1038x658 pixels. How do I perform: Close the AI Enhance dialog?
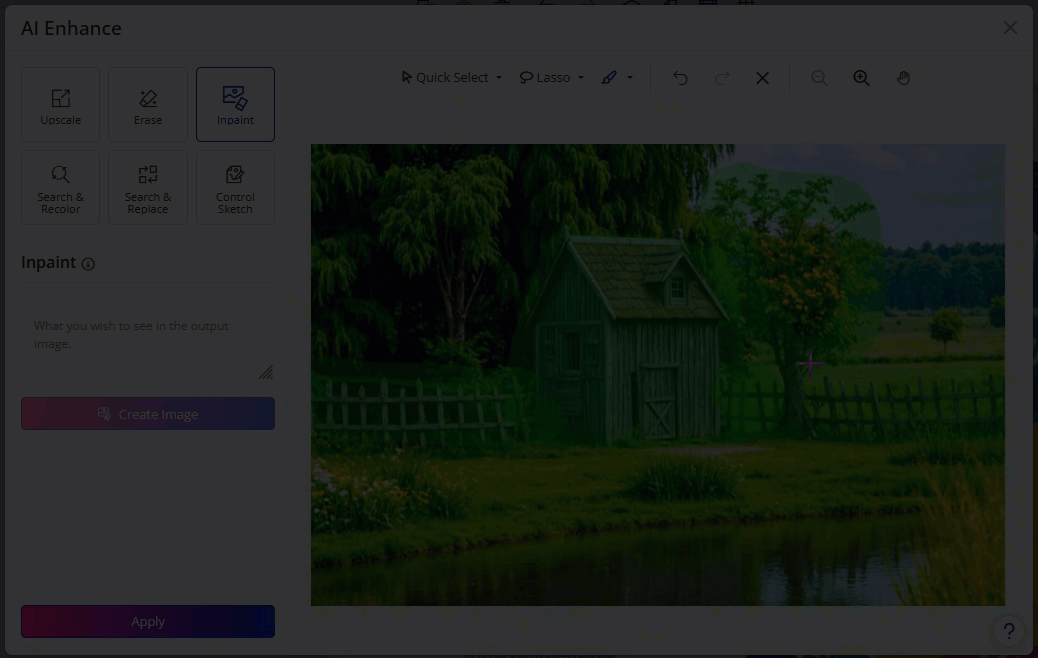[x=1010, y=28]
